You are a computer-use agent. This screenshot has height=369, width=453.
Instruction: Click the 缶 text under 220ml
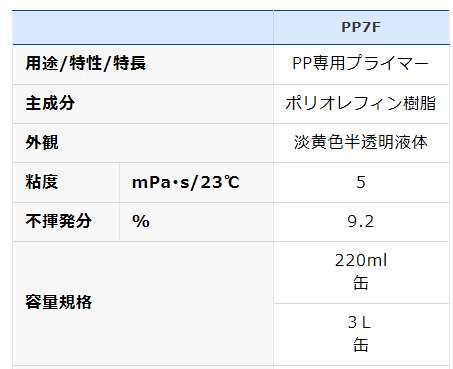click(x=361, y=283)
